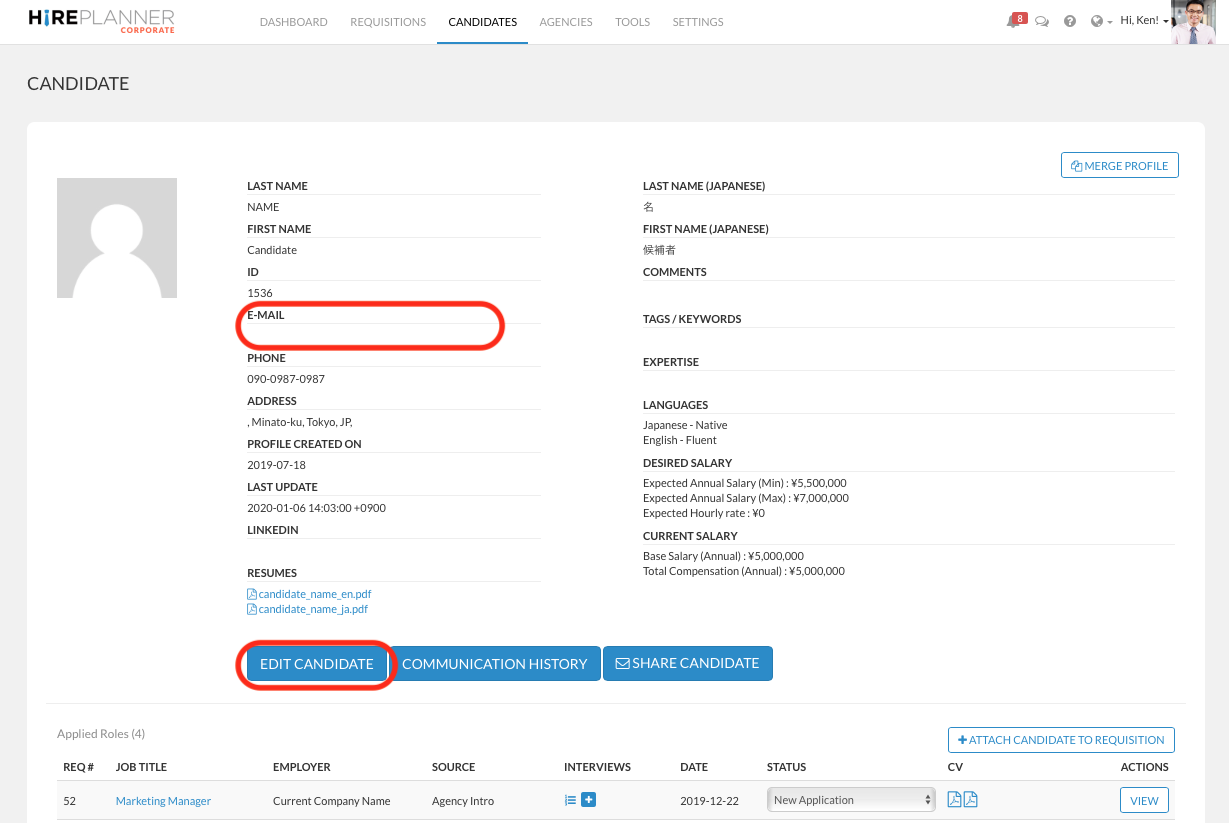Click the help question mark icon
Screen dimensions: 1229x823
[x=1070, y=22]
